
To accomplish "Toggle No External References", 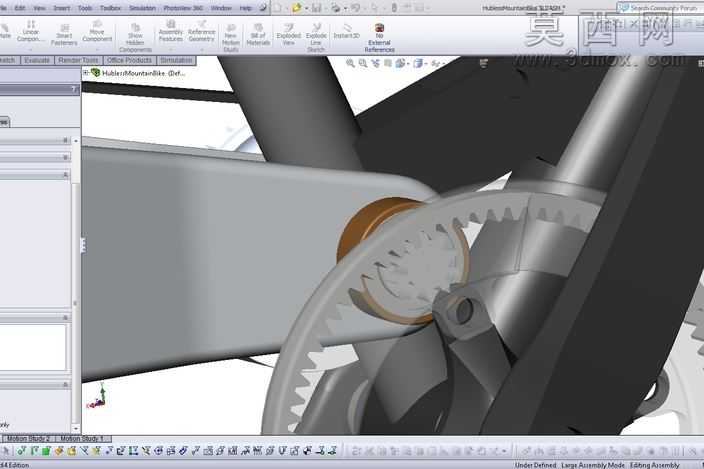I will pyautogui.click(x=379, y=38).
